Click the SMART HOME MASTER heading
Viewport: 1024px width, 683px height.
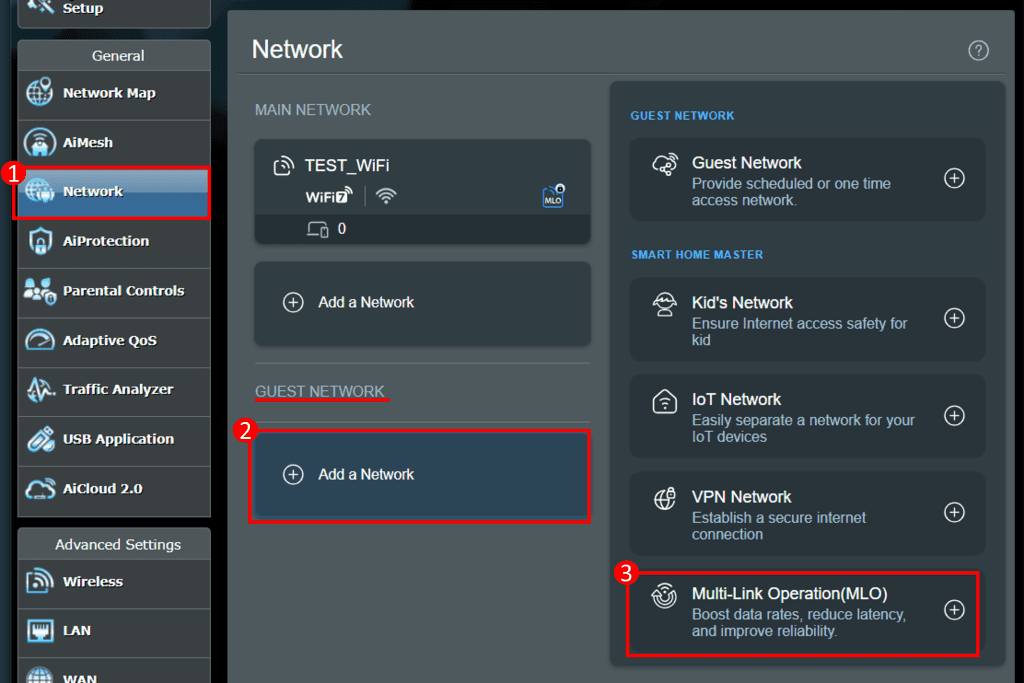coord(697,255)
